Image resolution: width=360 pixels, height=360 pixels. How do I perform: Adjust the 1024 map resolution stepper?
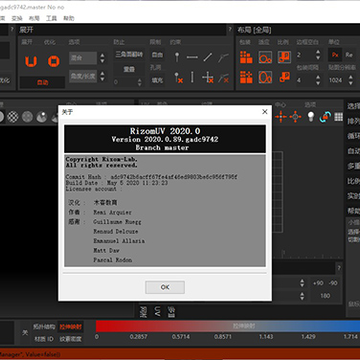351,80
